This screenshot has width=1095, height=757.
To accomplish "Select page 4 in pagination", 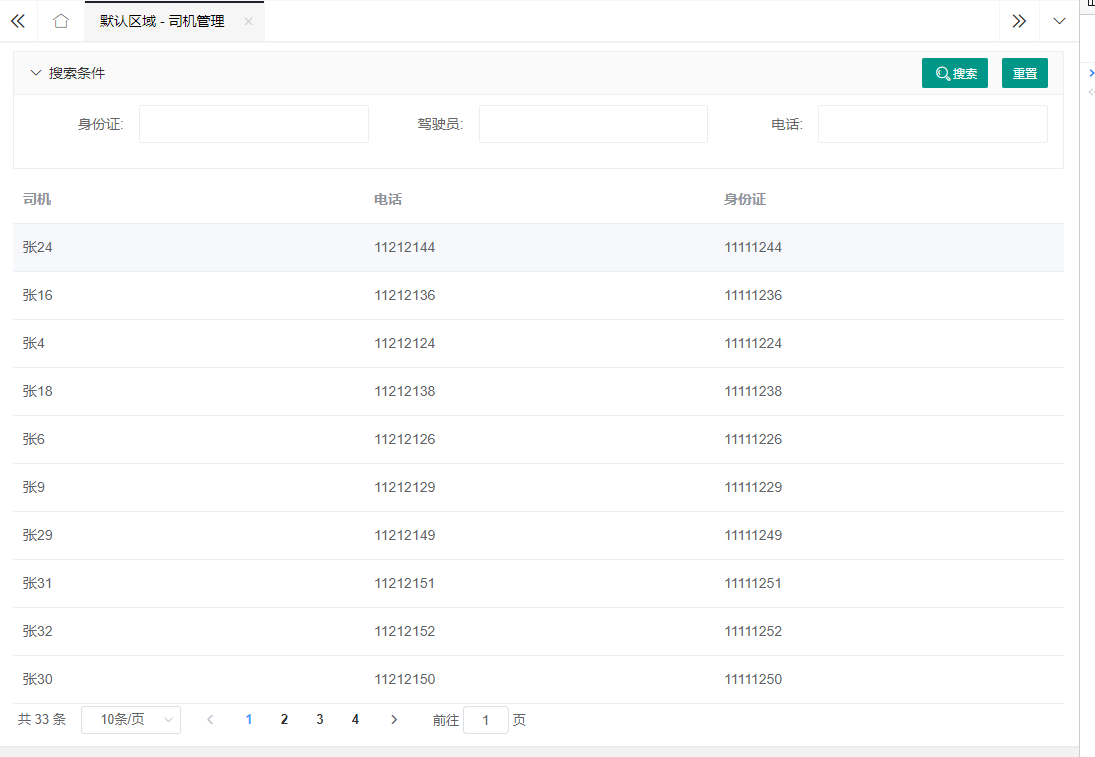I will pyautogui.click(x=355, y=719).
